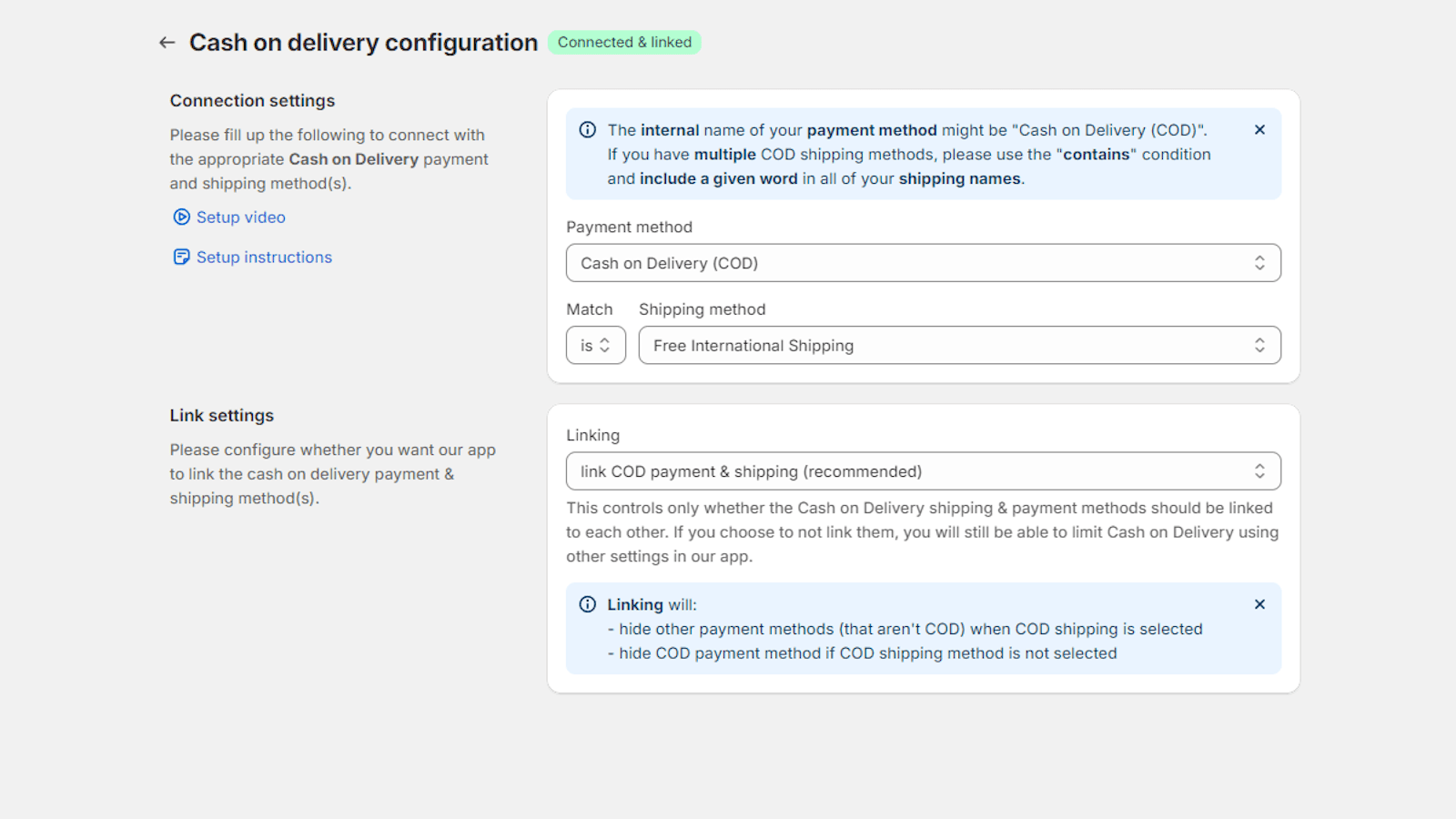This screenshot has width=1456, height=819.
Task: Click the chevron arrows on the Linking select
Action: [x=1259, y=471]
